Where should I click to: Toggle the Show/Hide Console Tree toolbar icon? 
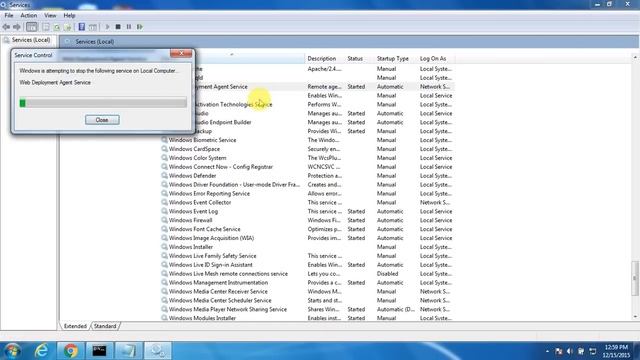[x=31, y=27]
